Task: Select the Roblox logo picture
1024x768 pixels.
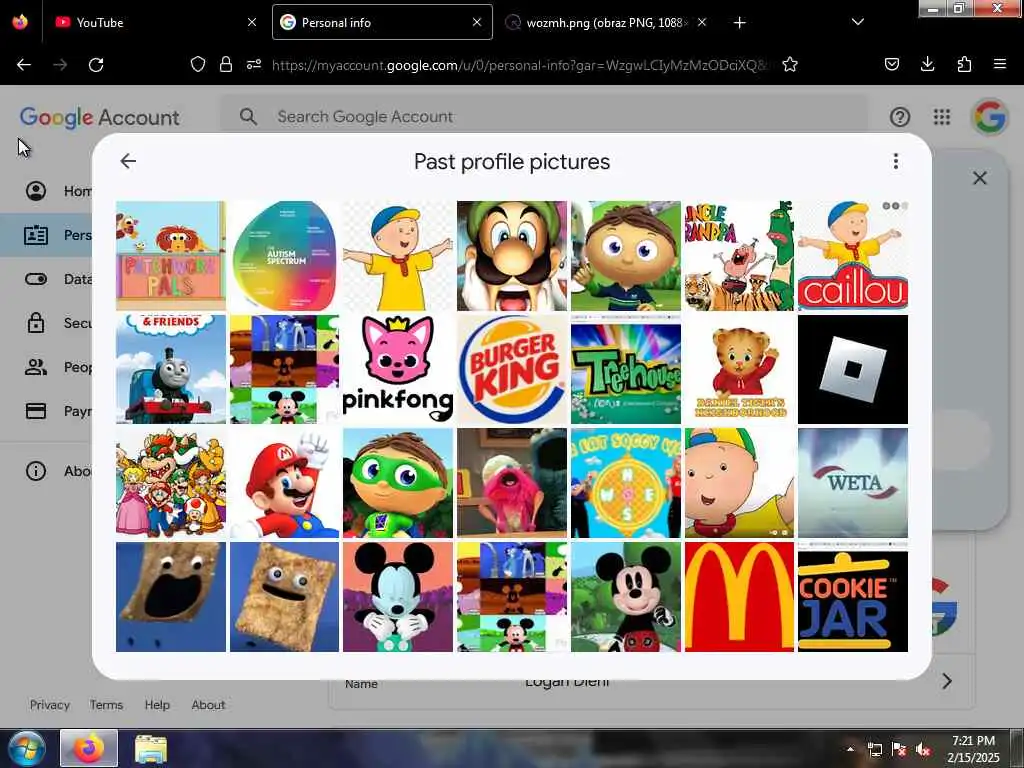Action: tap(853, 369)
